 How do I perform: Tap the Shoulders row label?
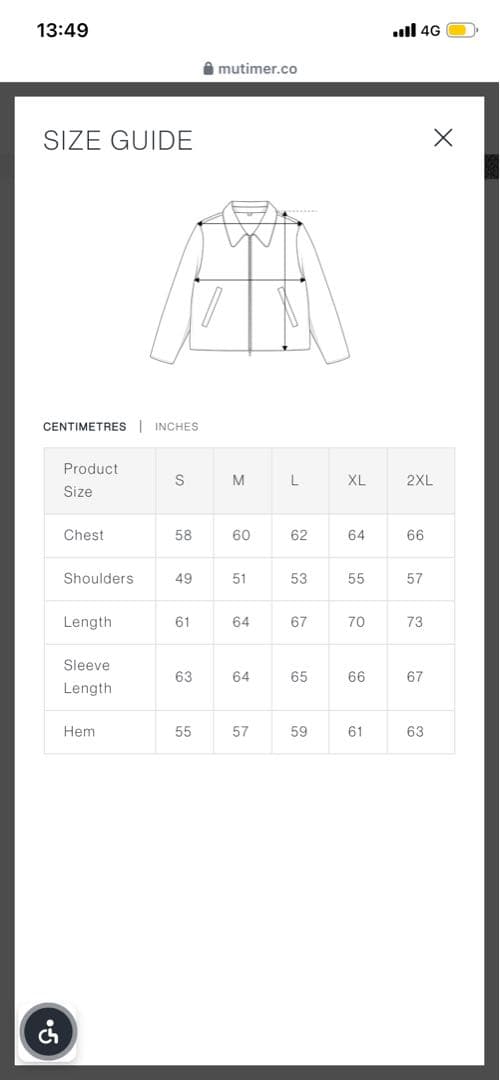click(98, 579)
